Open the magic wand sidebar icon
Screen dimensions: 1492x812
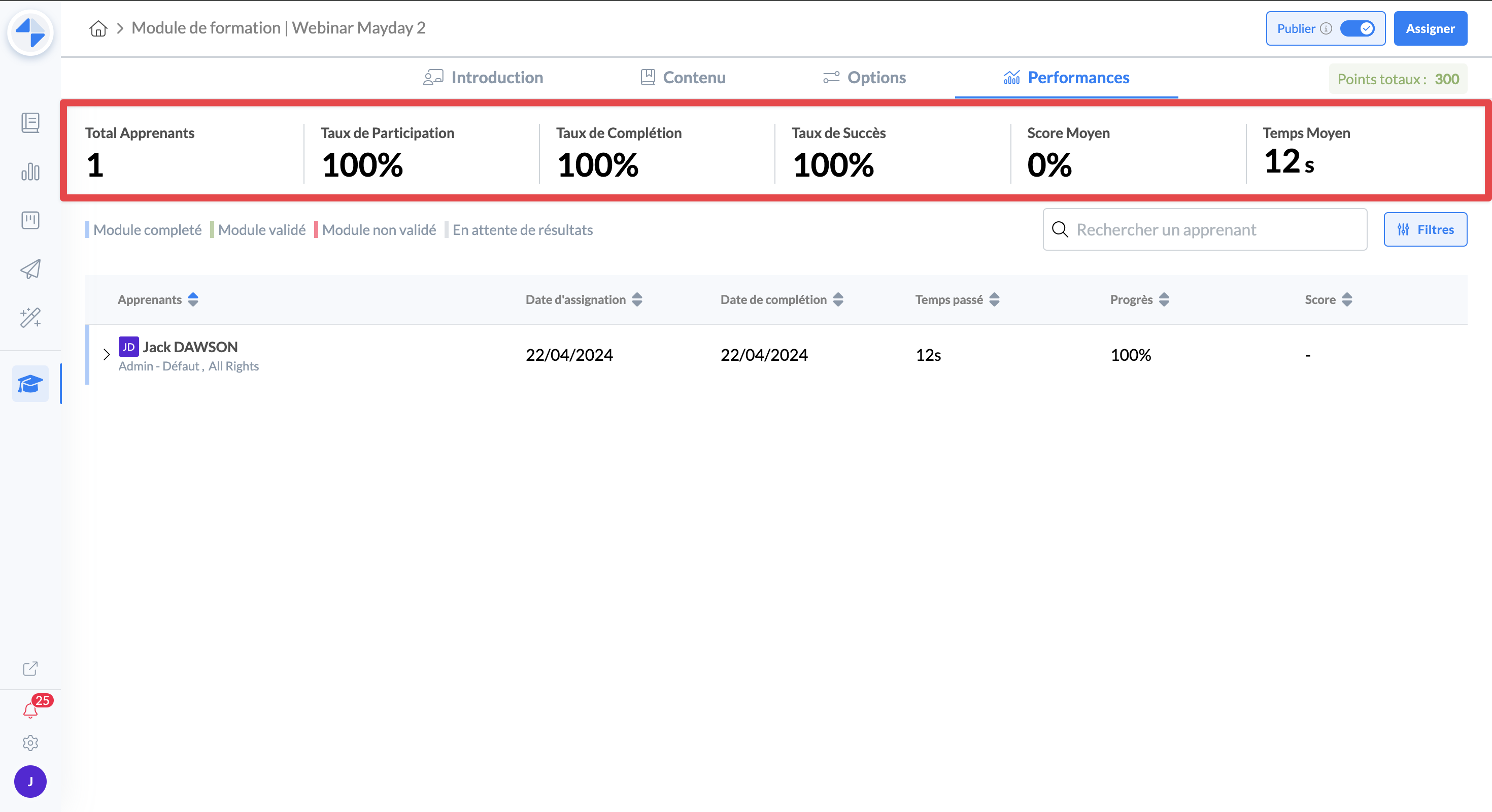pyautogui.click(x=30, y=317)
